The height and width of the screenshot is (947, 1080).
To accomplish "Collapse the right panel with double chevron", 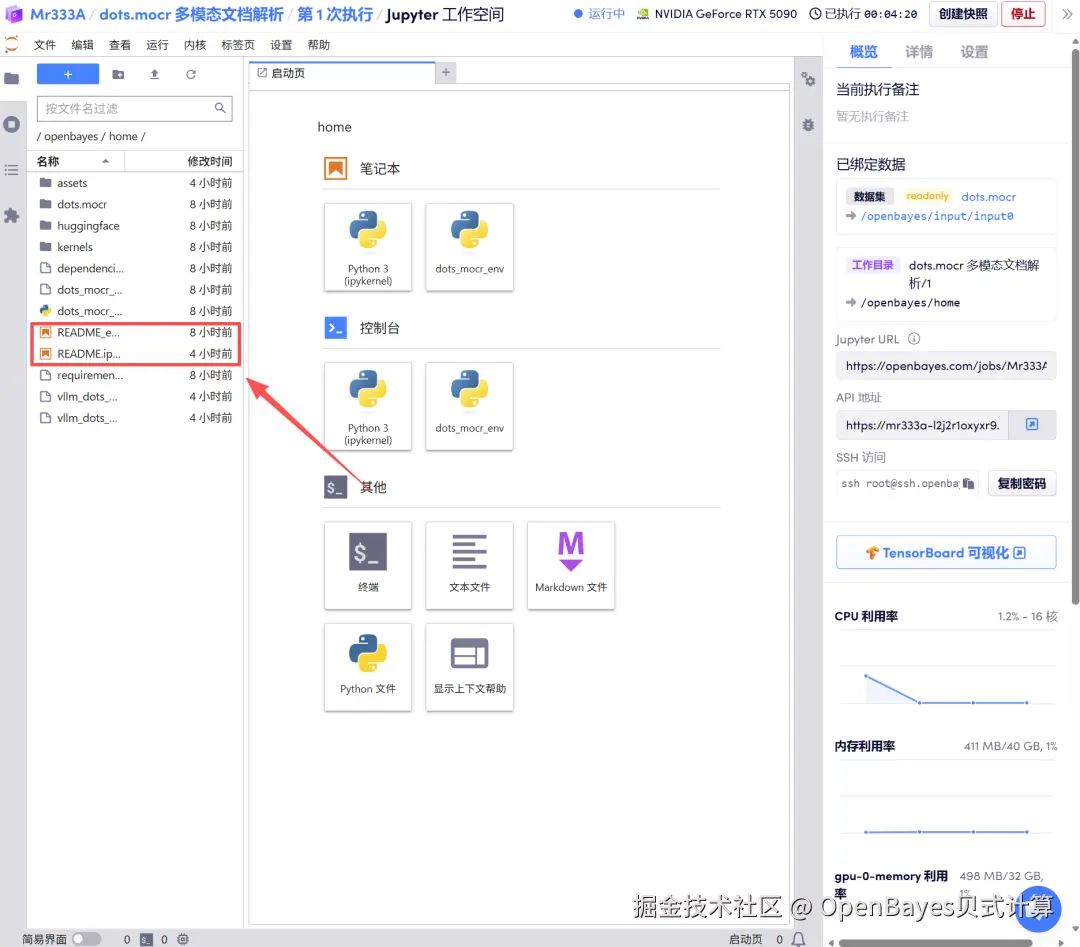I will [x=1066, y=14].
